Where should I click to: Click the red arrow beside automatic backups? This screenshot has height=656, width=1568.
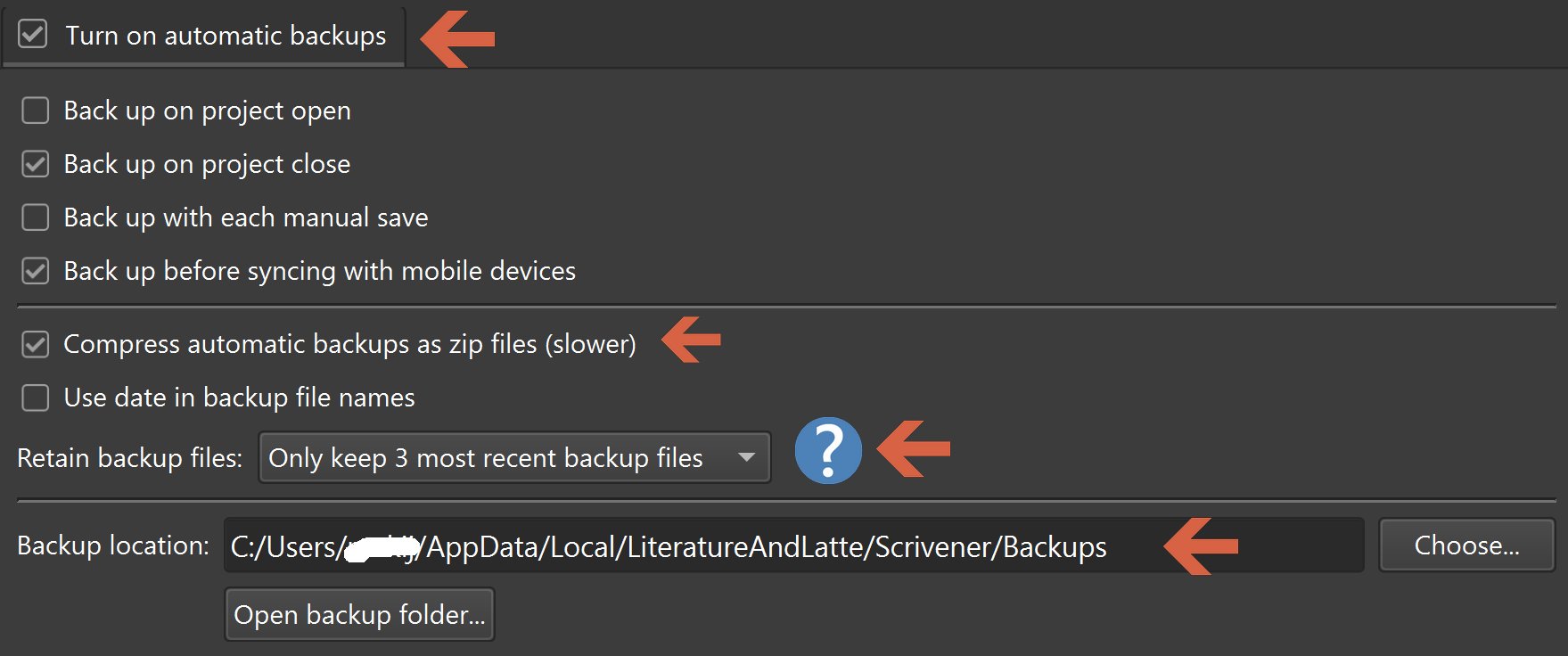[x=457, y=38]
